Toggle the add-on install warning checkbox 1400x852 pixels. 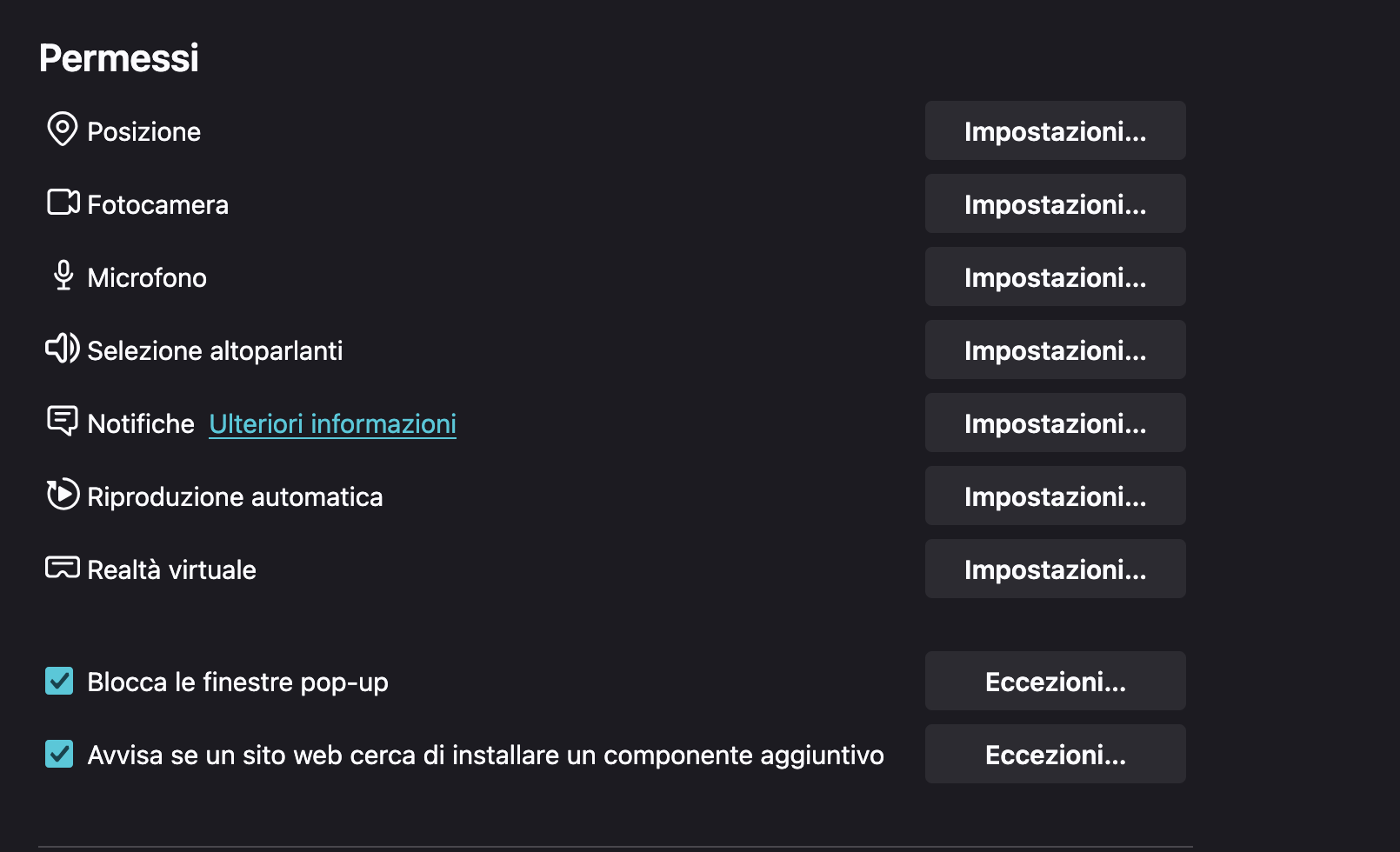59,754
